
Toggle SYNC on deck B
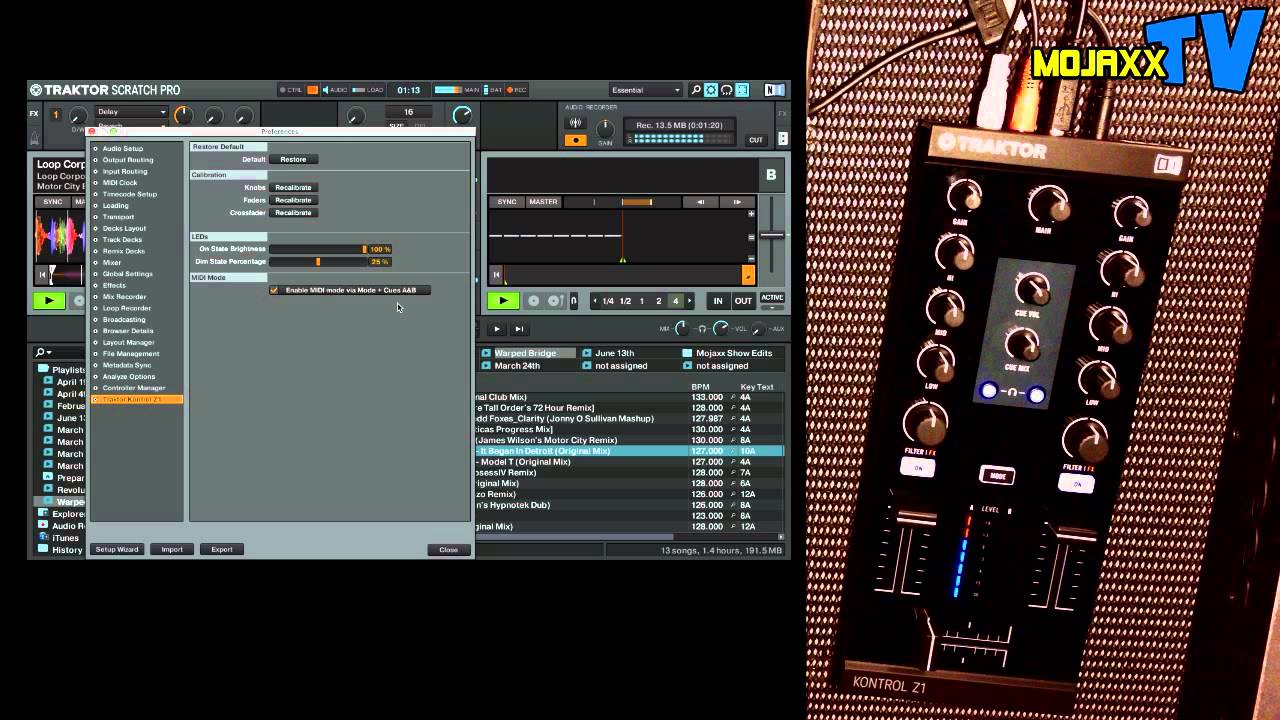pyautogui.click(x=507, y=202)
